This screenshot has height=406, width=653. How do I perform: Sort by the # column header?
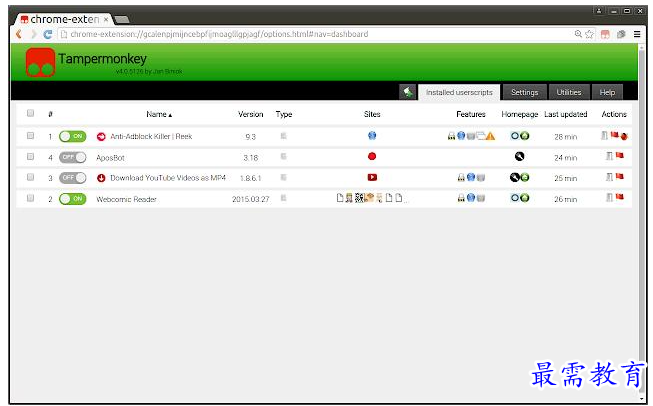pos(50,114)
